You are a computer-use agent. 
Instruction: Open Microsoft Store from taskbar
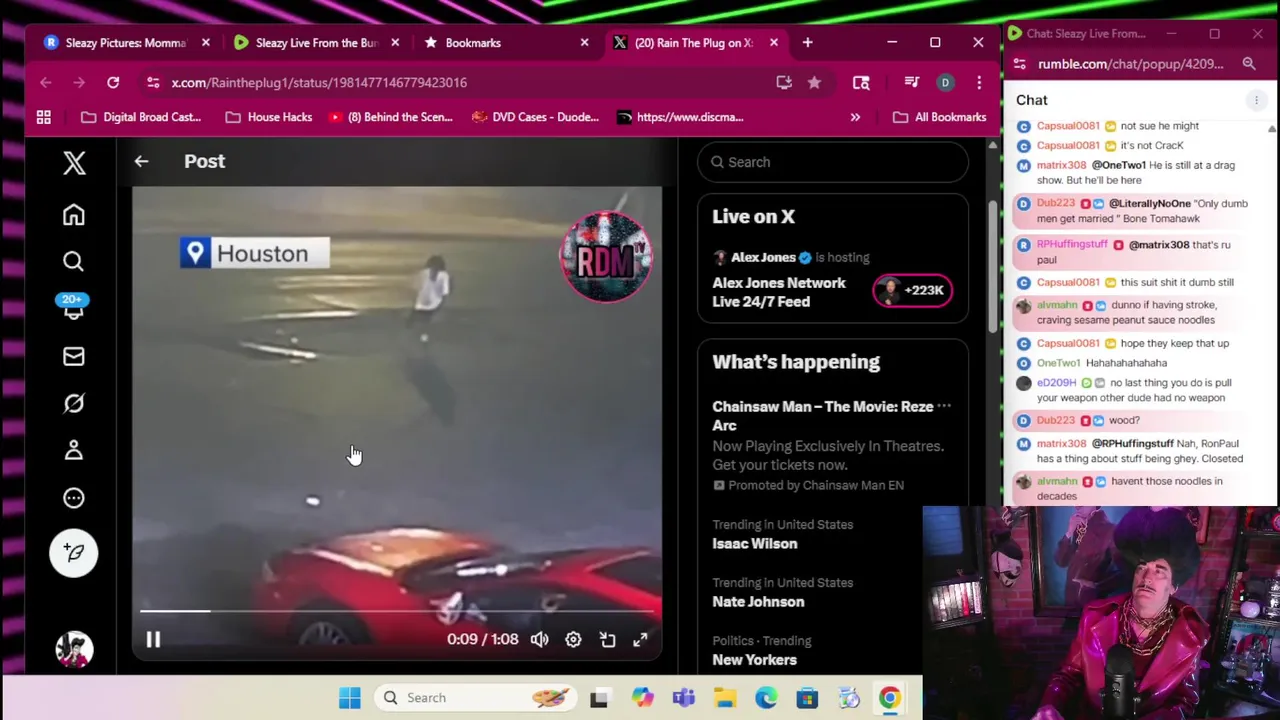807,698
